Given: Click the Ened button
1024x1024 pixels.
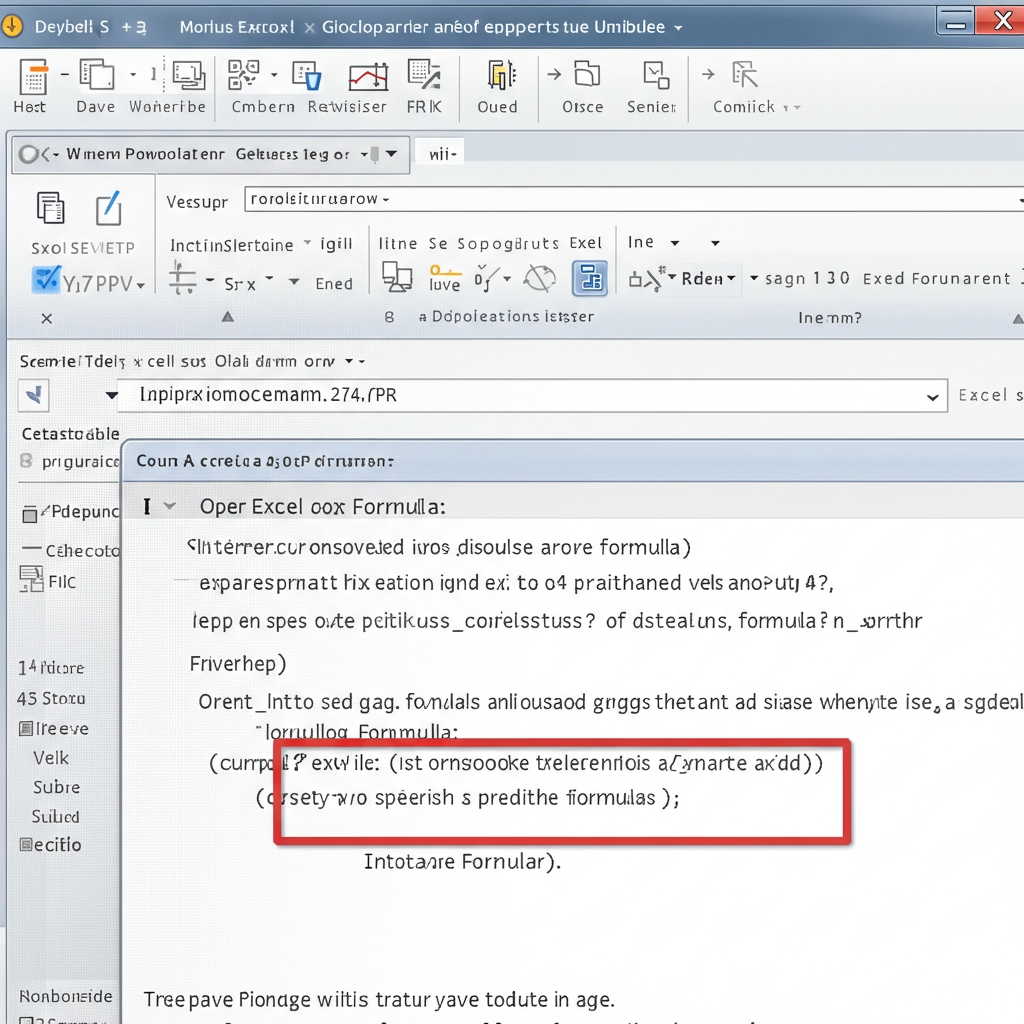Looking at the screenshot, I should coord(334,284).
